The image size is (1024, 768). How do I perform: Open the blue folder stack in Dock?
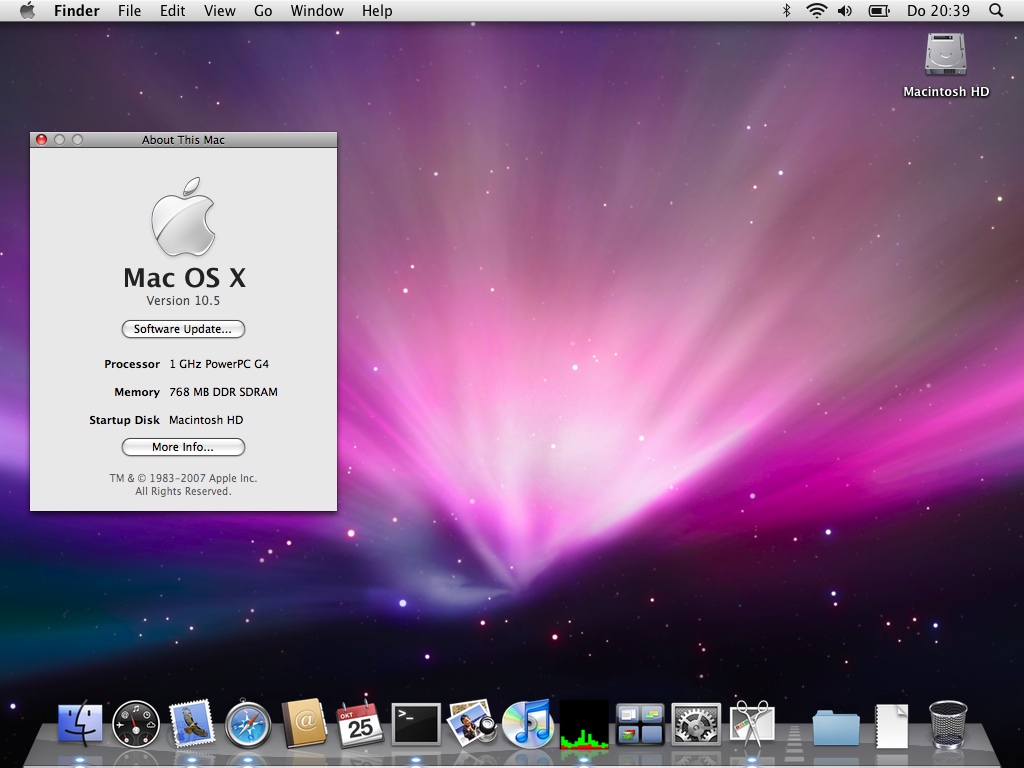click(836, 728)
